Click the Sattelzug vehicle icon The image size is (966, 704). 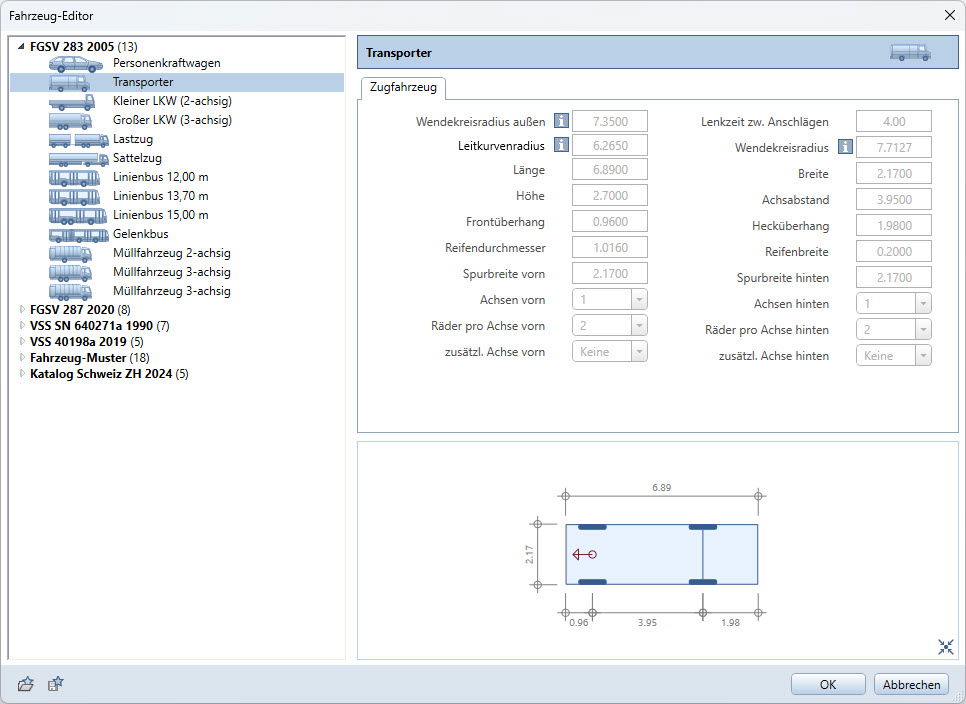coord(79,159)
